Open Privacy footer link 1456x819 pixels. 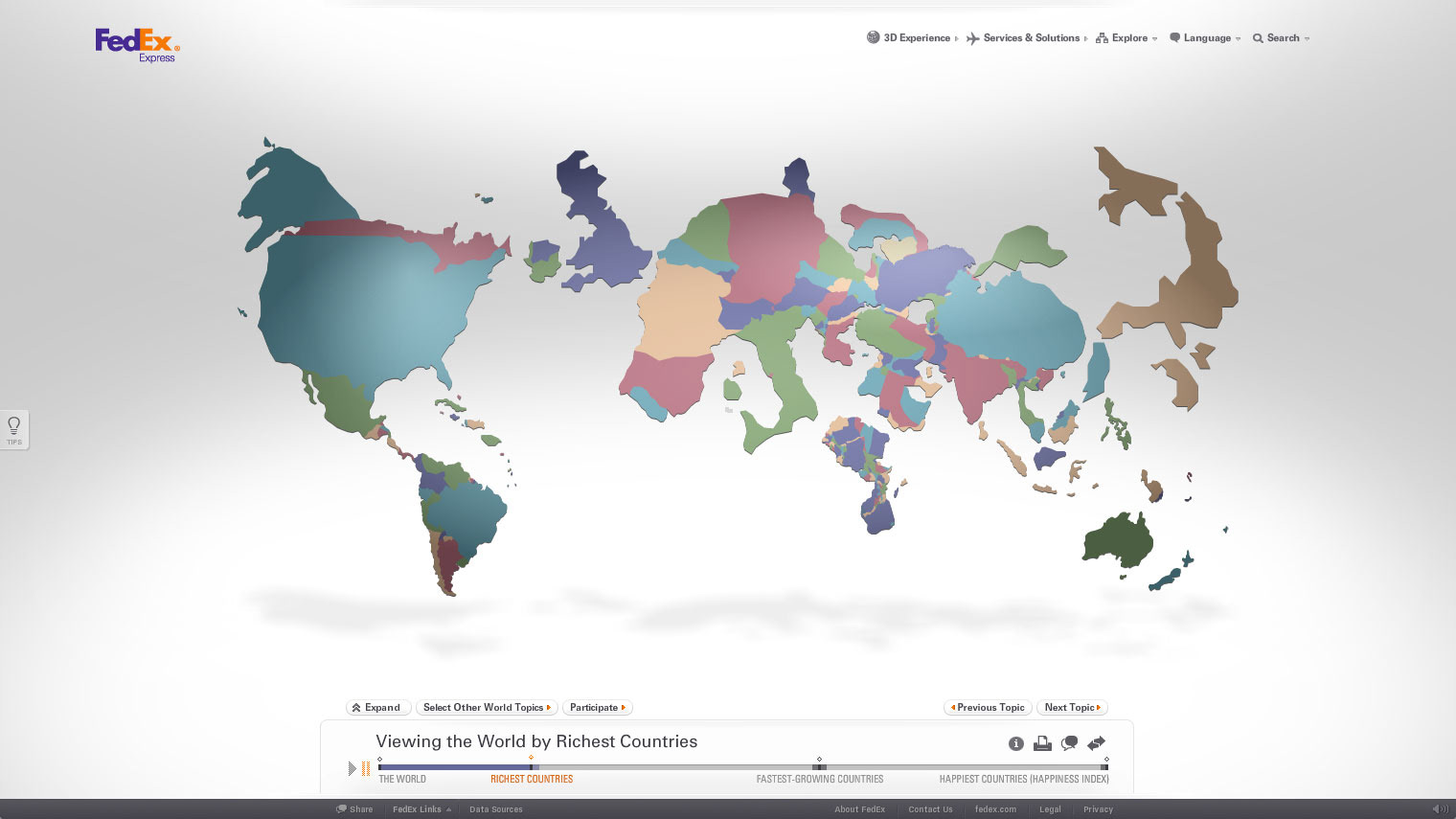(1098, 809)
